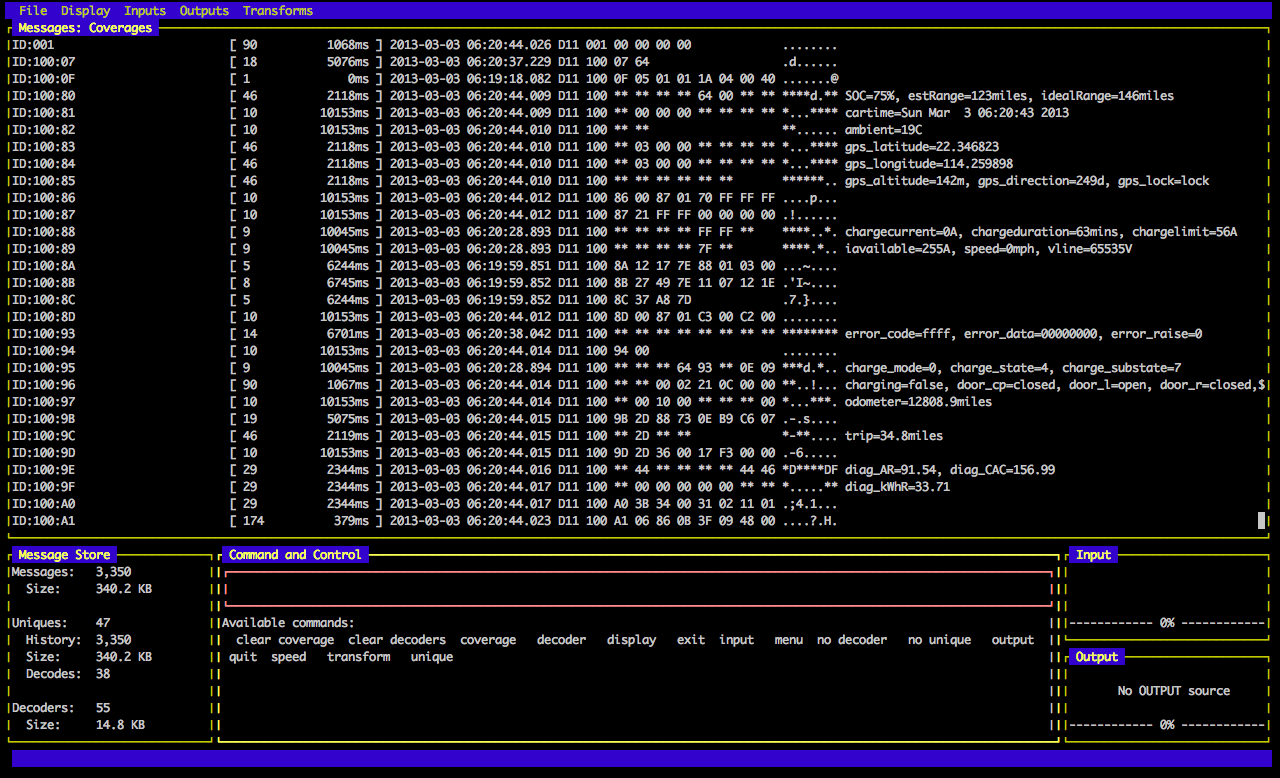Click the Output panel 0% progress bar
The width and height of the screenshot is (1280, 778).
coord(1166,725)
